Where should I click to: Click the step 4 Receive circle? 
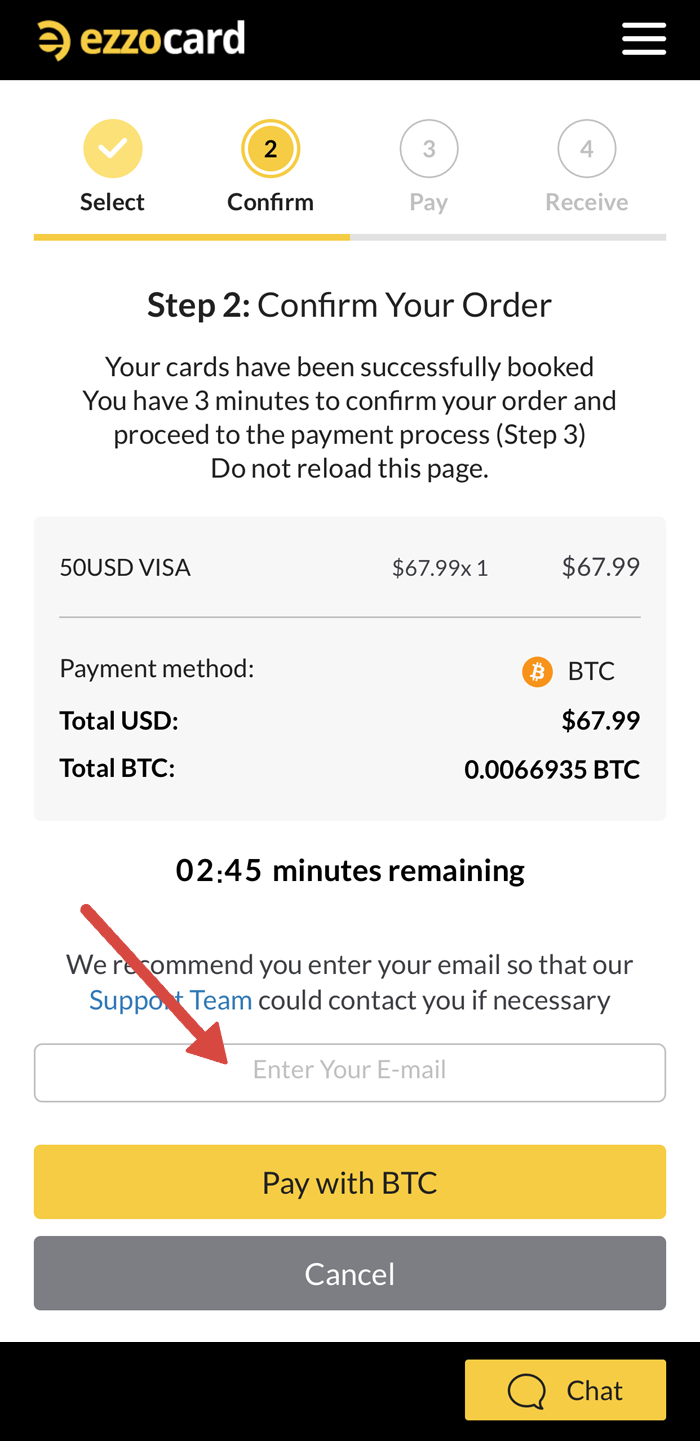coord(586,149)
